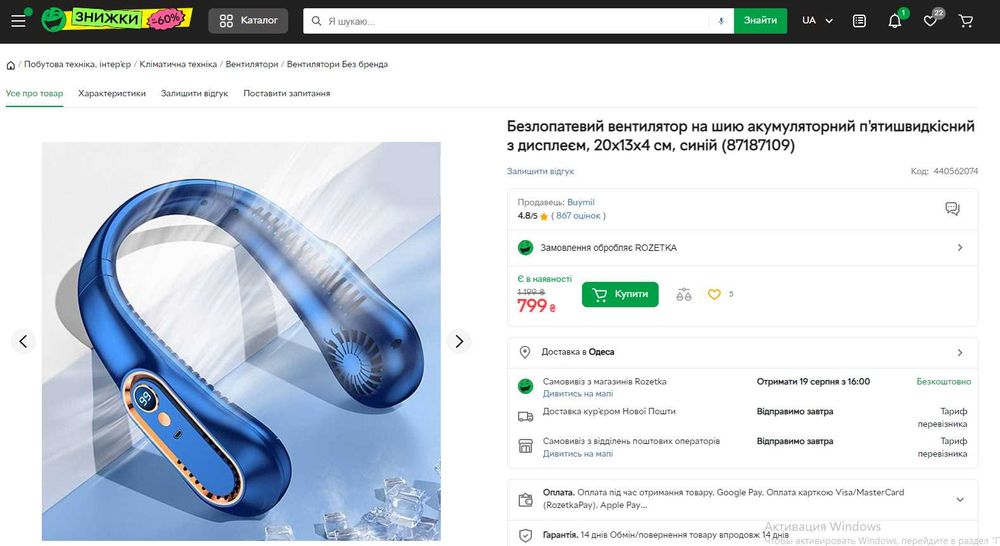Open notifications bell icon
The height and width of the screenshot is (546, 1000).
(x=895, y=21)
